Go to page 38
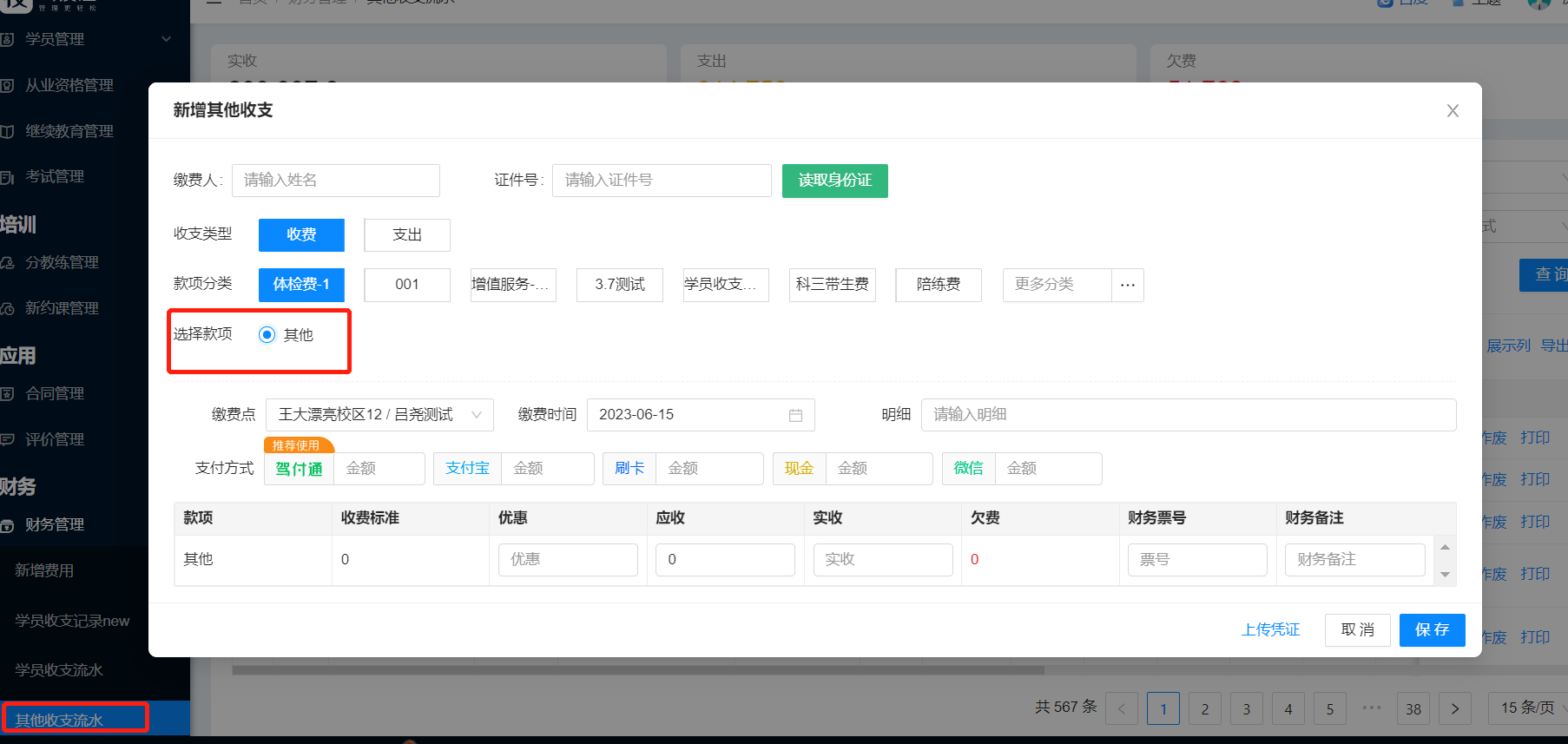1568x744 pixels. pyautogui.click(x=1413, y=708)
